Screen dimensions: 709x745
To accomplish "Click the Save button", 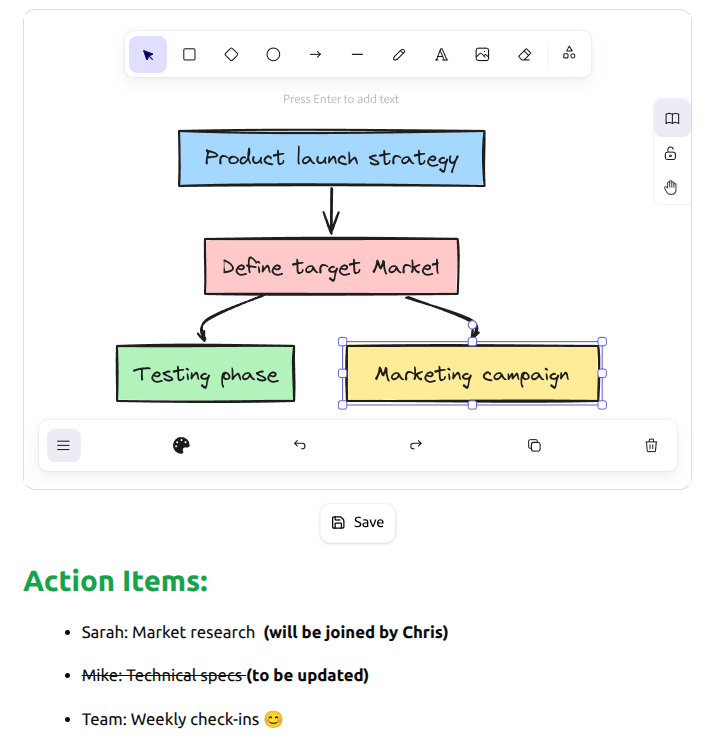I will (358, 522).
